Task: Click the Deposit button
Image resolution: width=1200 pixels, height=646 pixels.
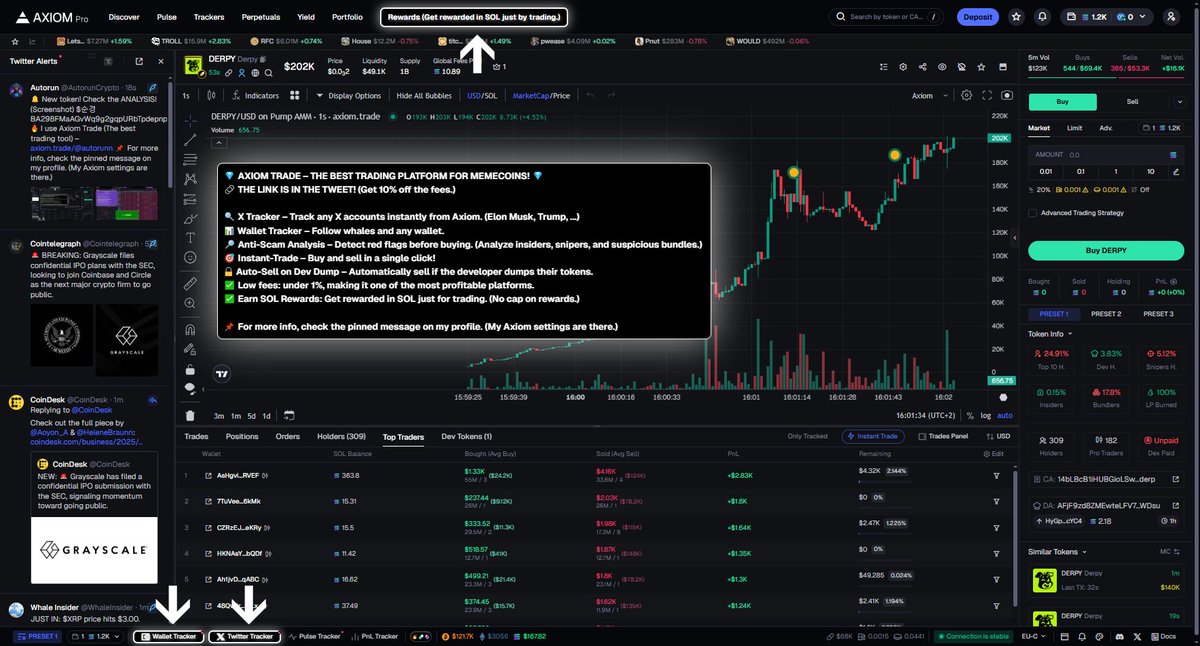Action: point(977,17)
